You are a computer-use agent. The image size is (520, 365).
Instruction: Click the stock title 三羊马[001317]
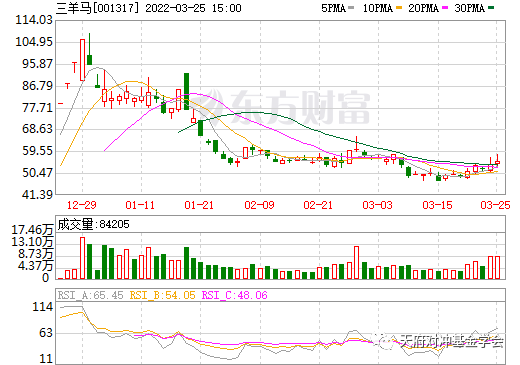pos(97,8)
